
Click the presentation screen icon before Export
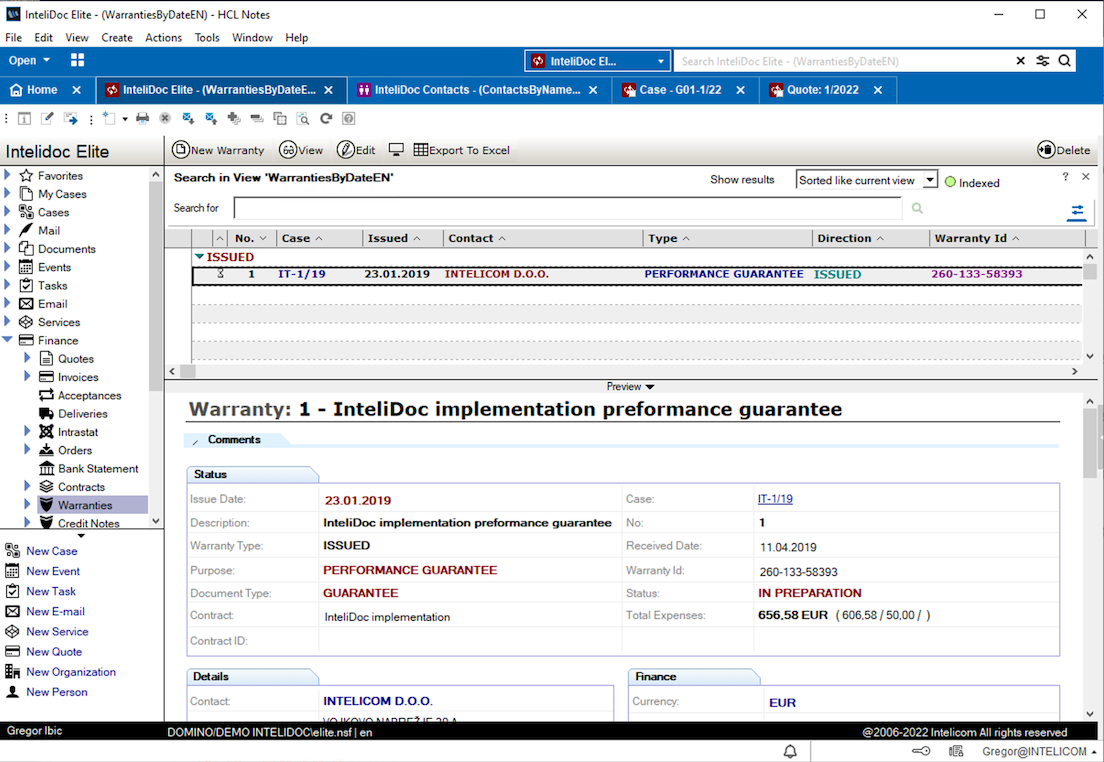click(x=396, y=149)
